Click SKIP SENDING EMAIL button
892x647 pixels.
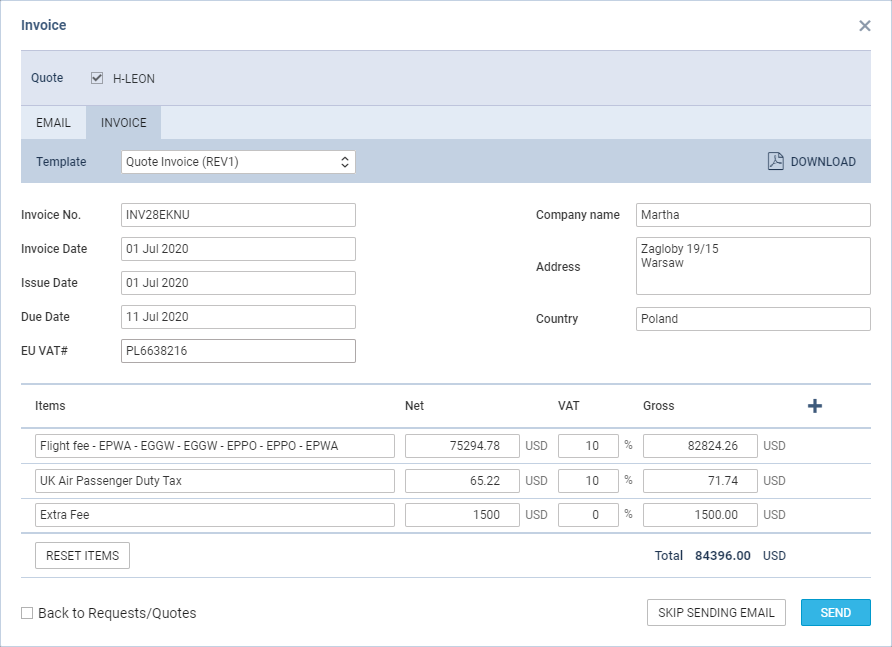716,613
